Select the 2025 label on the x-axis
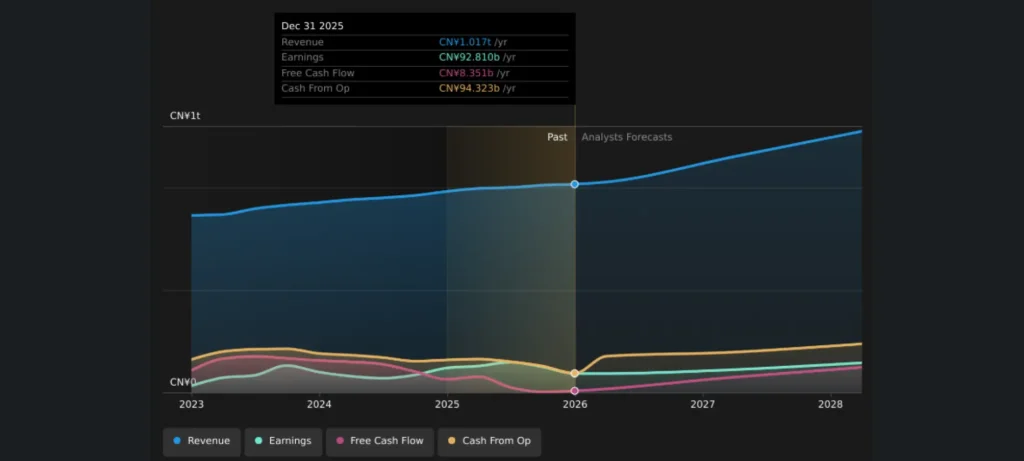Viewport: 1024px width, 461px height. 447,405
